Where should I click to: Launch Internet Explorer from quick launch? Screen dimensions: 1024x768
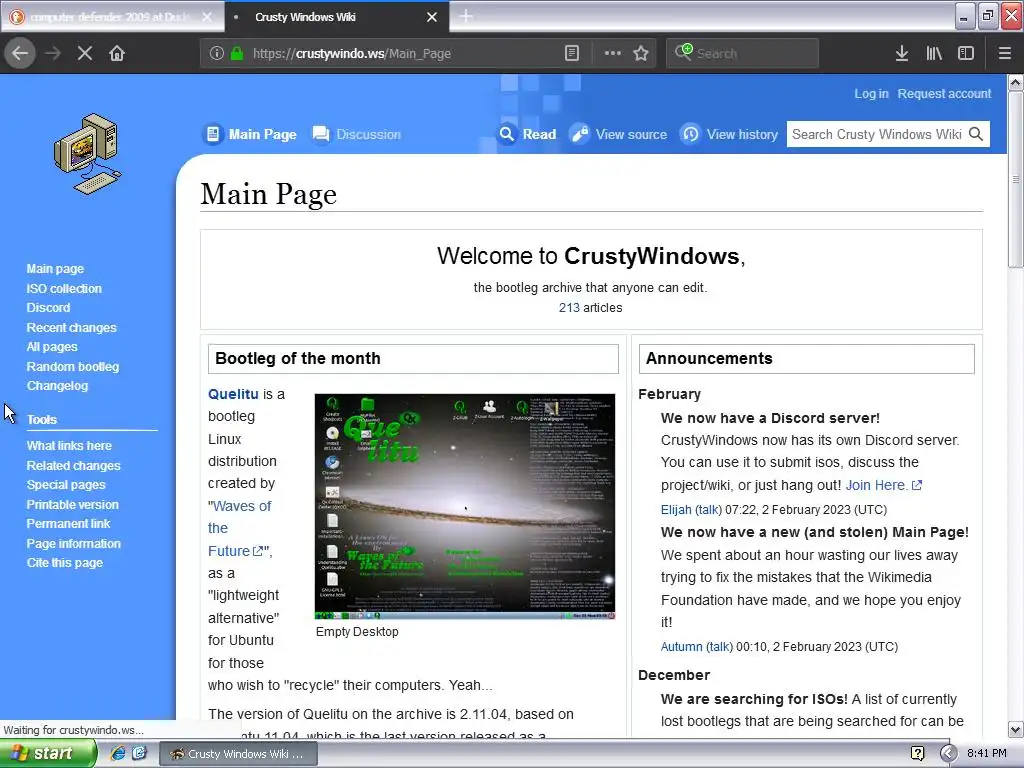(118, 753)
